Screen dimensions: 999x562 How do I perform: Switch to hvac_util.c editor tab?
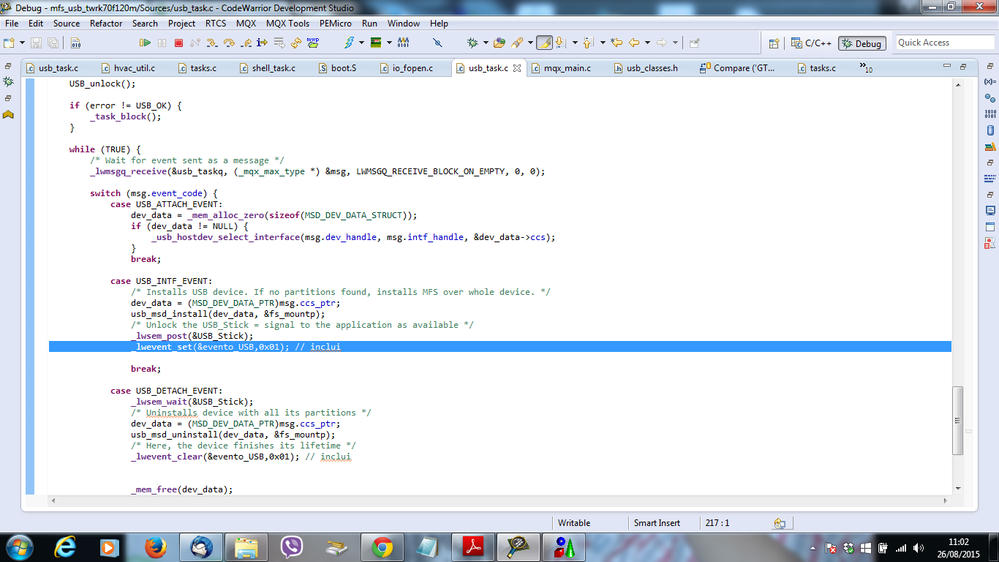point(128,68)
